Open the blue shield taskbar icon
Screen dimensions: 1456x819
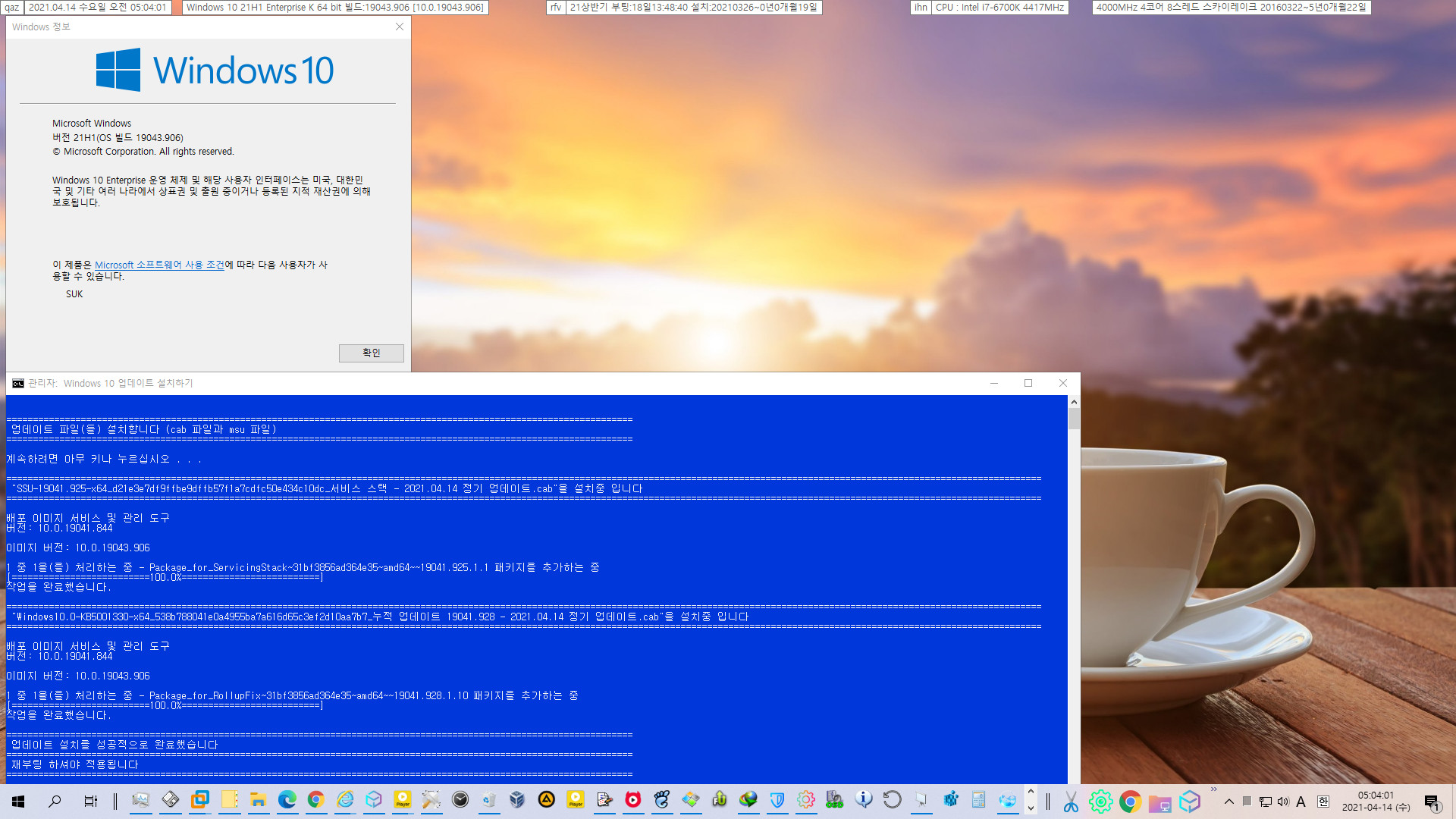(x=777, y=799)
